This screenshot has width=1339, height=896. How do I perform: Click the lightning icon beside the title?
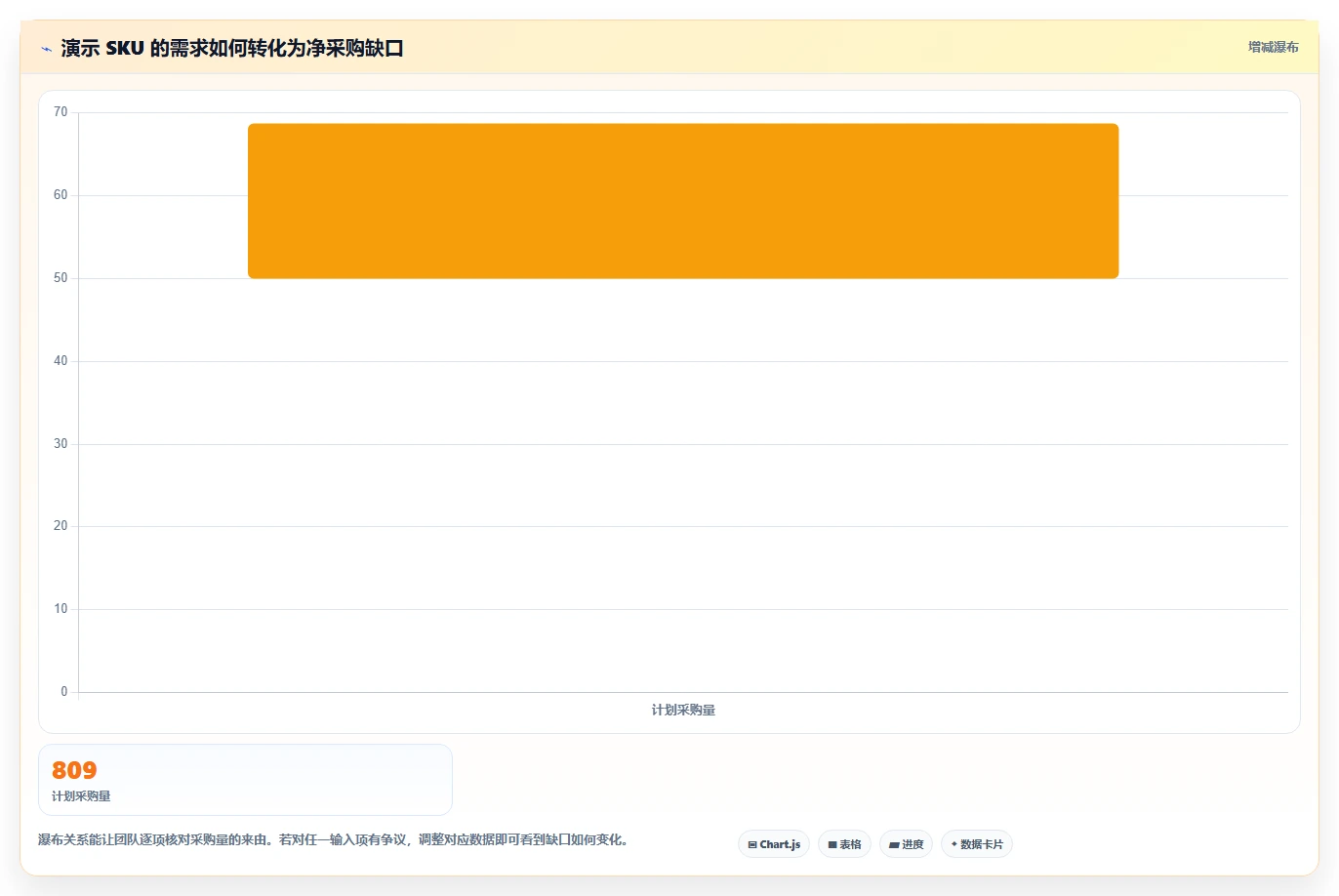[46, 49]
